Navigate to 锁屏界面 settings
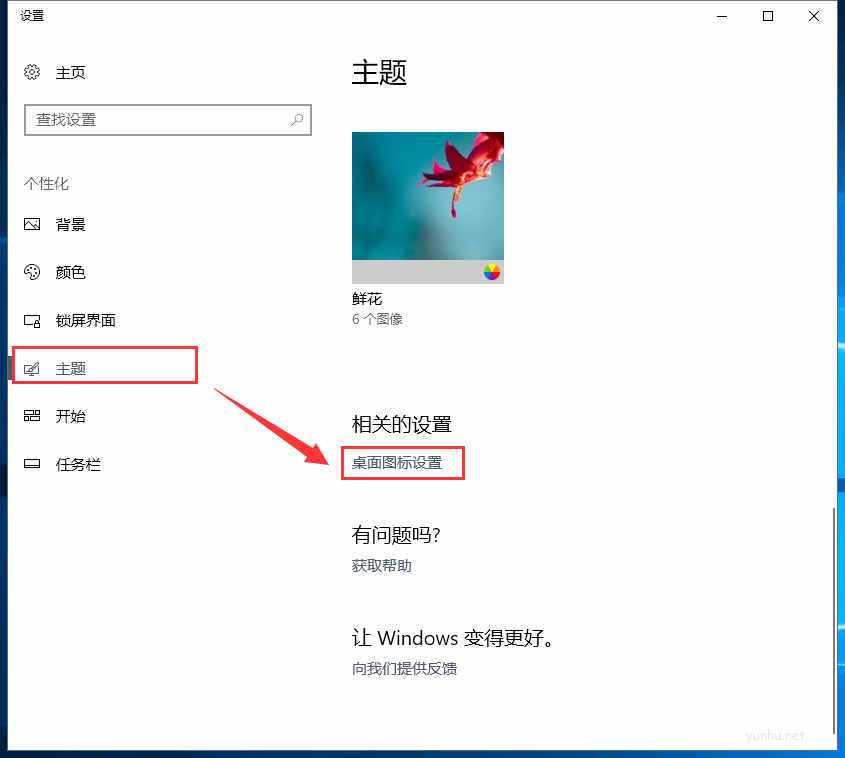 (88, 320)
